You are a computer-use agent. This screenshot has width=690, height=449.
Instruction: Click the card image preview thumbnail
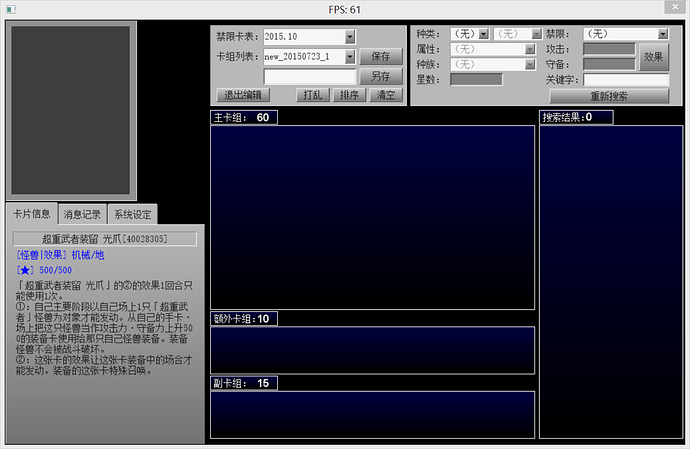coord(71,110)
